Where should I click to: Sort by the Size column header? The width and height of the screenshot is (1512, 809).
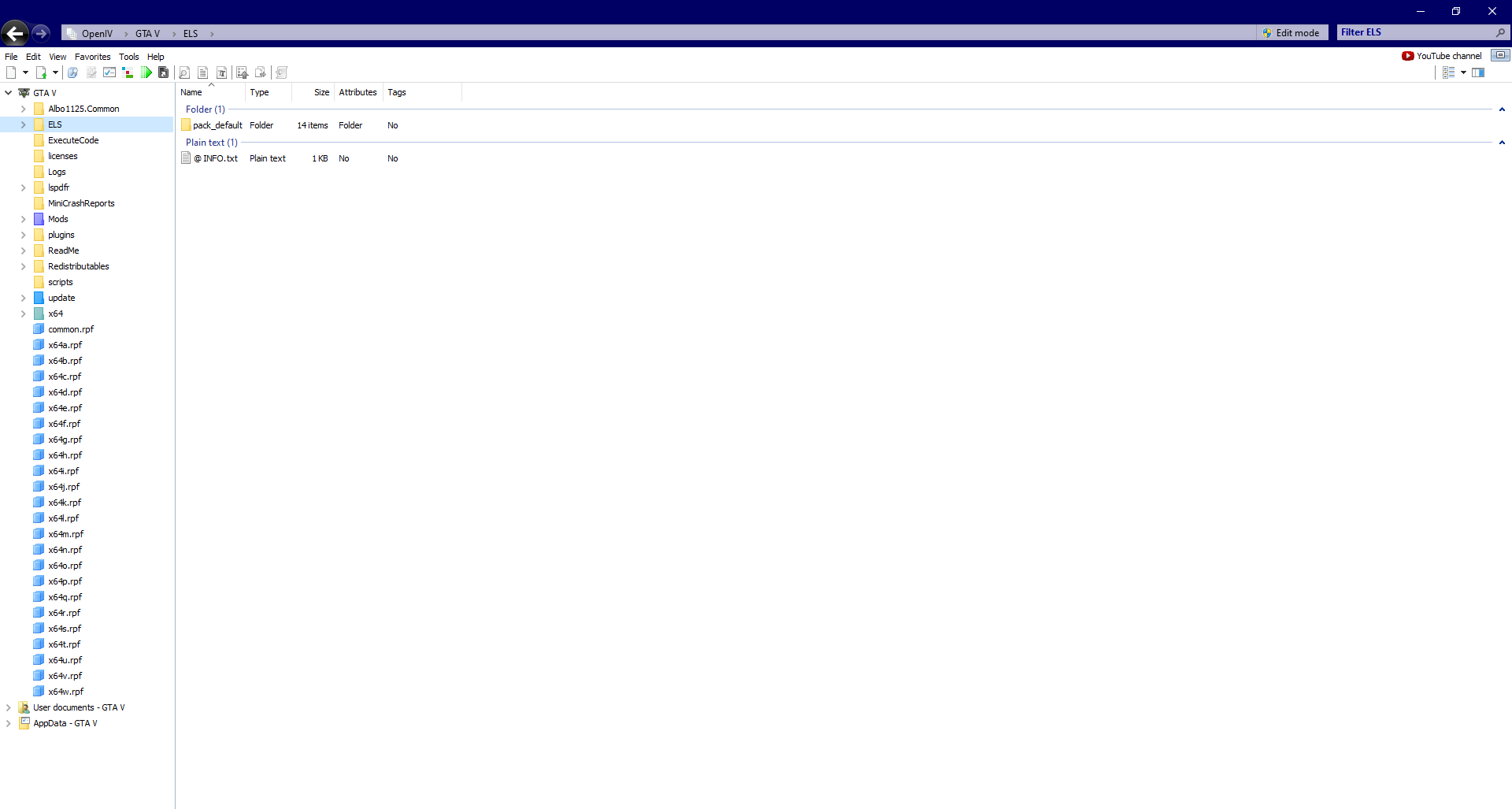tap(313, 92)
